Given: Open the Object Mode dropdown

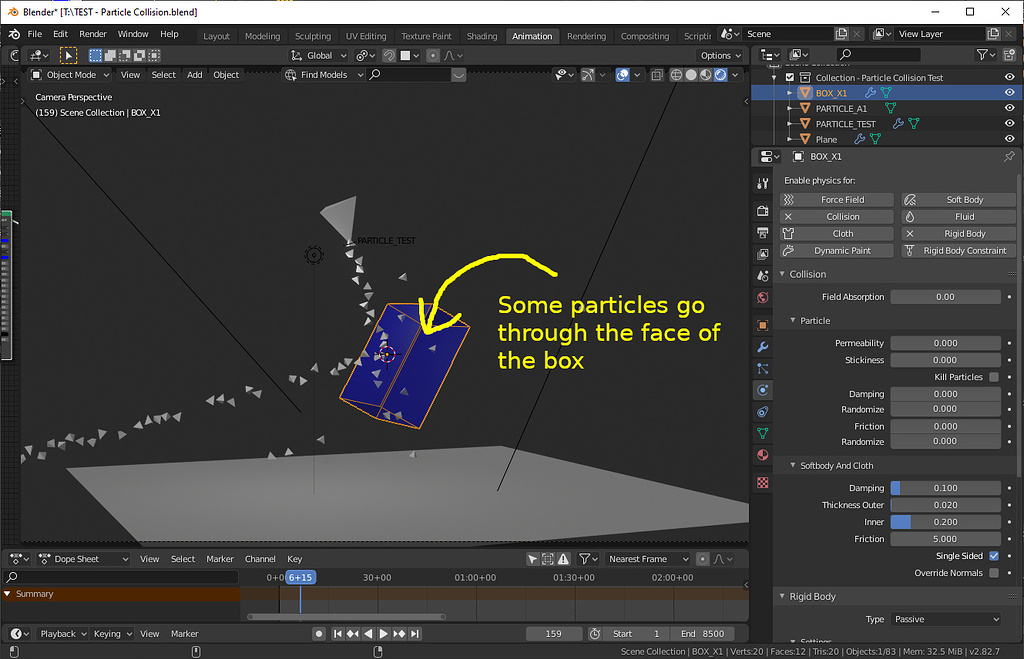Looking at the screenshot, I should pyautogui.click(x=70, y=74).
